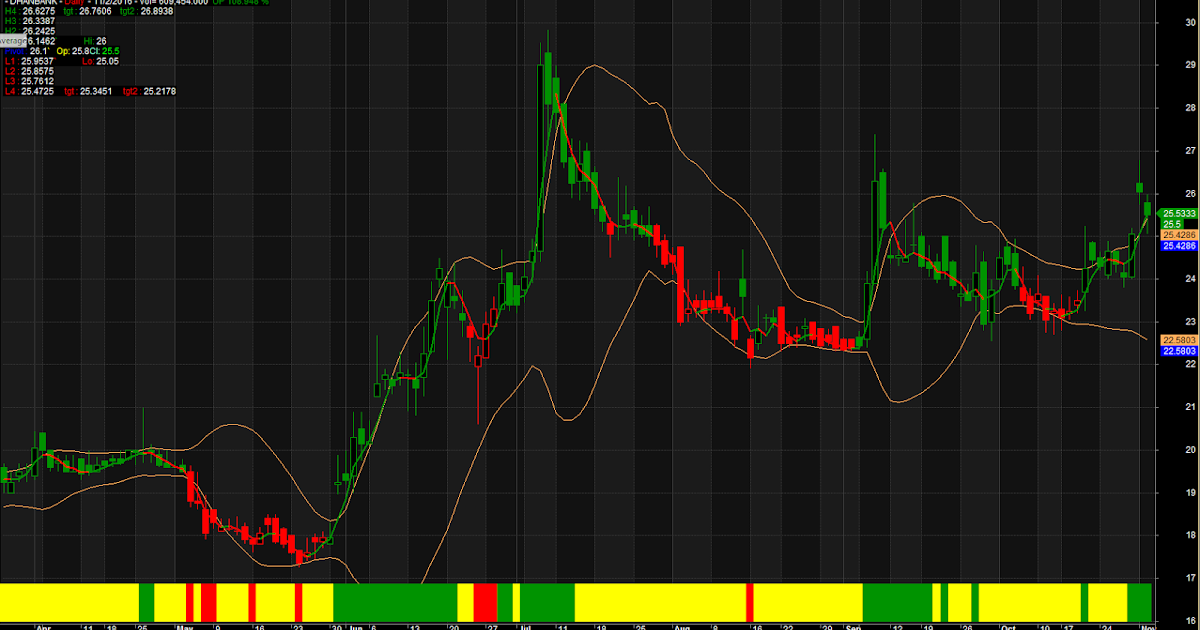Viewport: 1200px width, 630px height.
Task: Click the green tgt2 : 26.8938 label
Action: 146,11
